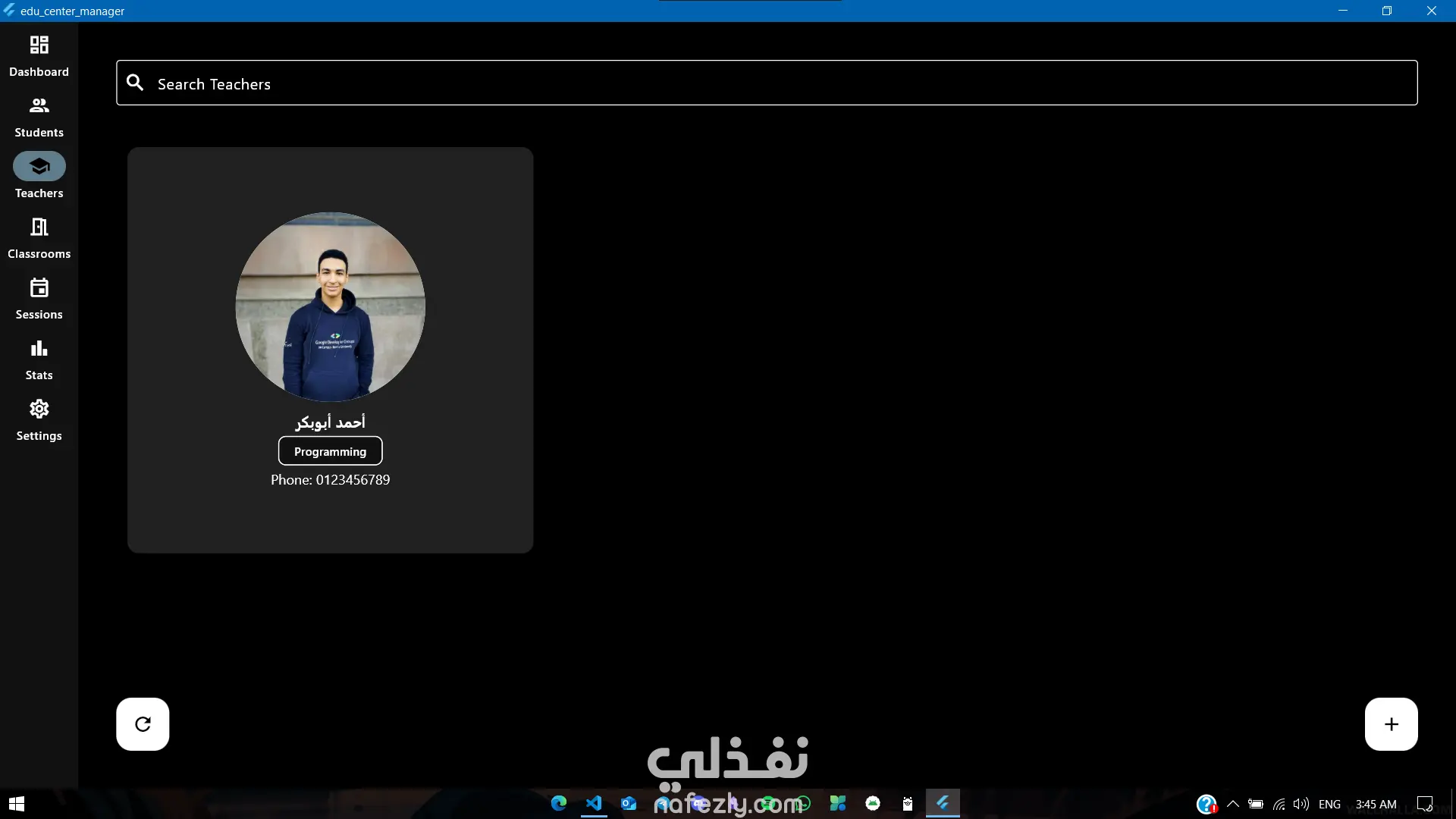Open Android Studio from the taskbar
Screen dimensions: 1456x819
[873, 804]
